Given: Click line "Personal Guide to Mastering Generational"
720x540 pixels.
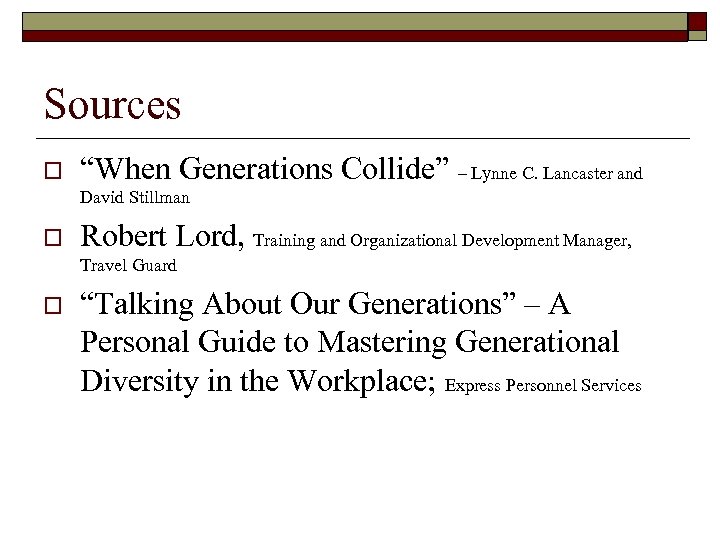Looking at the screenshot, I should click(350, 343).
